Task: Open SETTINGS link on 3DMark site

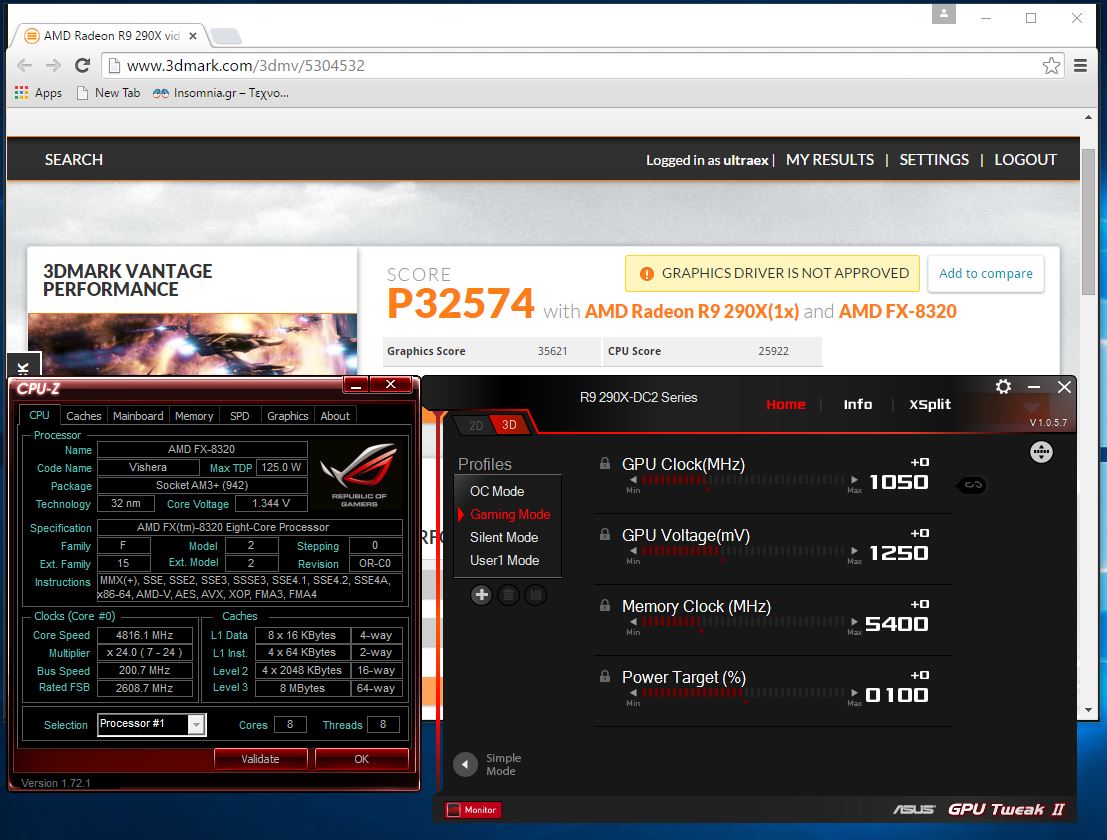Action: tap(934, 160)
